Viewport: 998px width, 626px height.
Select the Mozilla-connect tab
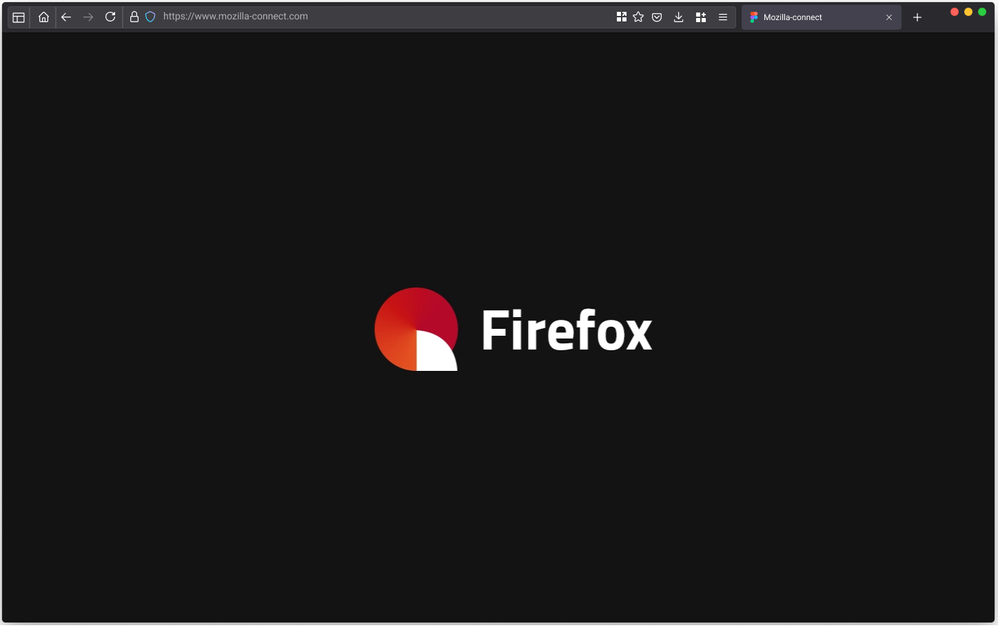[x=810, y=17]
